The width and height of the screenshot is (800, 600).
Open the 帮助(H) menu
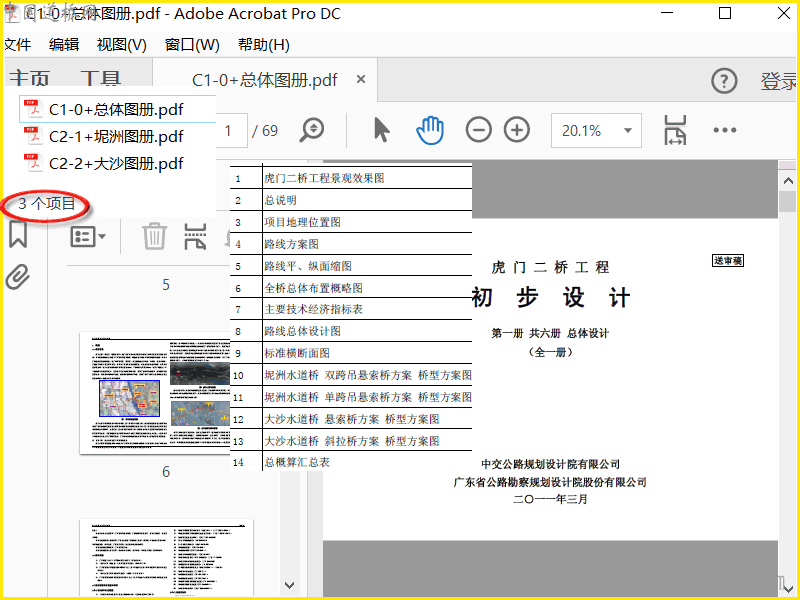click(x=264, y=45)
